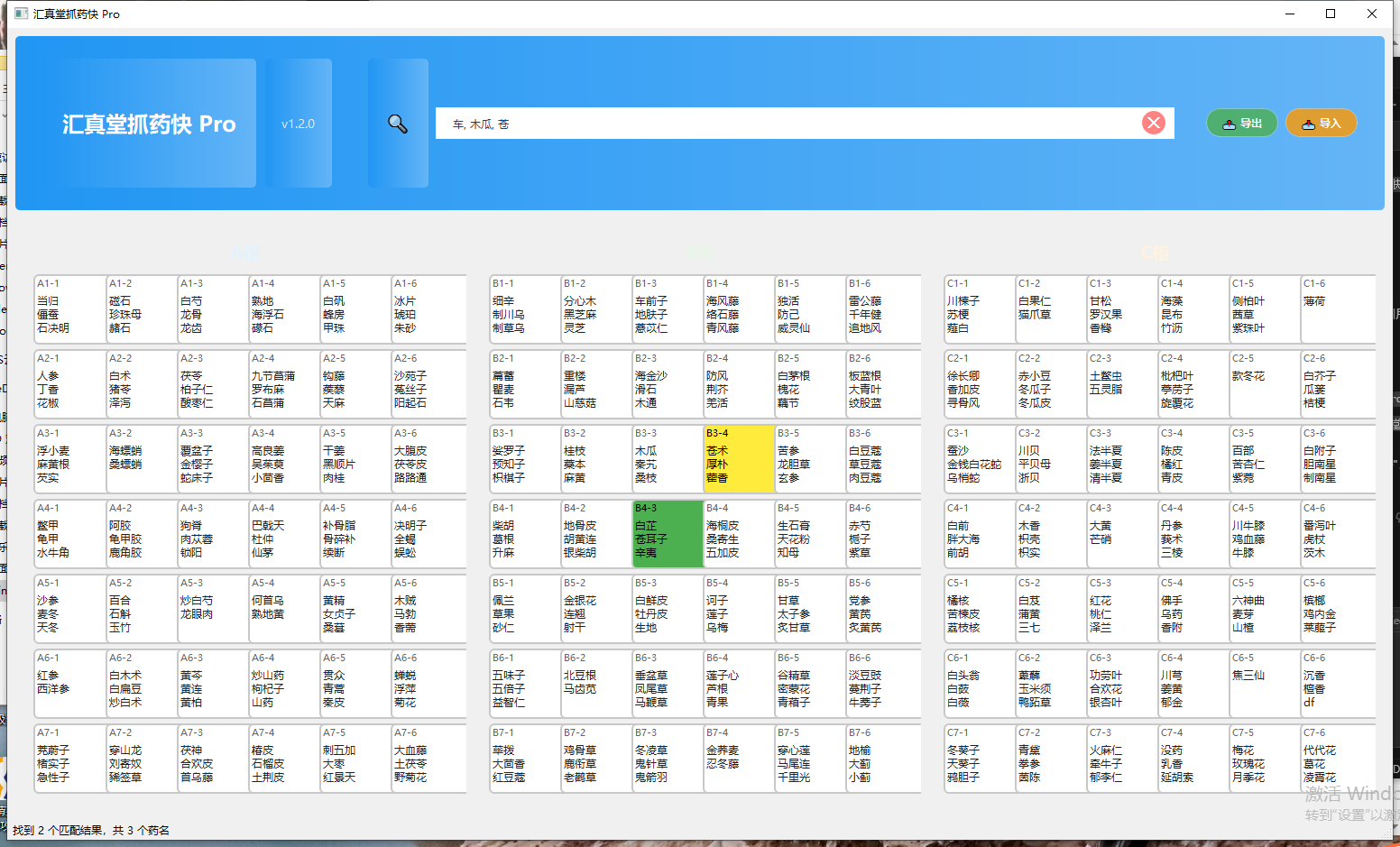Open drawer A1-1 containing 当归
This screenshot has width=1400, height=847.
(69, 308)
